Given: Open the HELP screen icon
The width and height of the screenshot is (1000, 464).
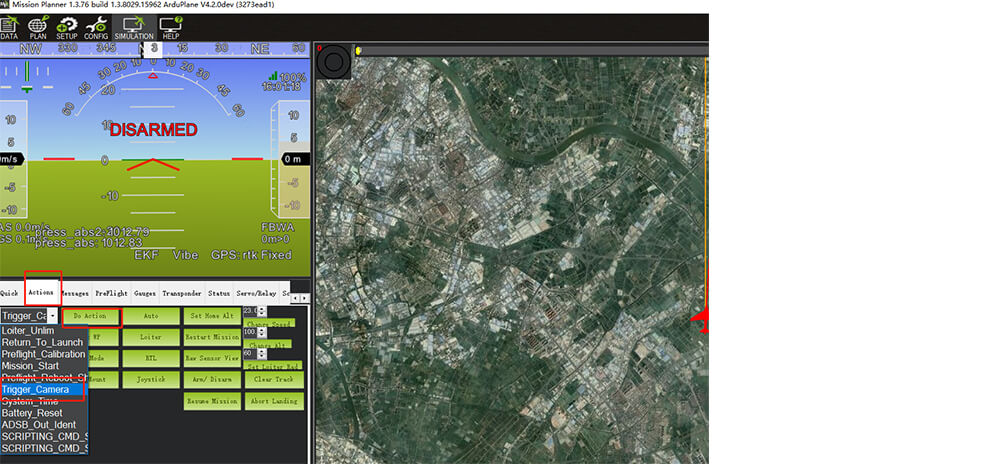Looking at the screenshot, I should pos(171,28).
